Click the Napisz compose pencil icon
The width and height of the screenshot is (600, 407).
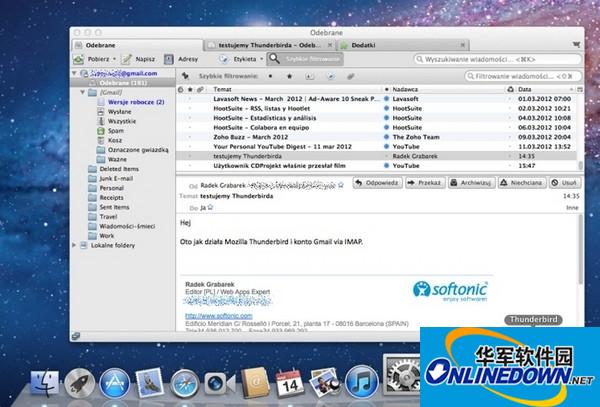[x=126, y=59]
